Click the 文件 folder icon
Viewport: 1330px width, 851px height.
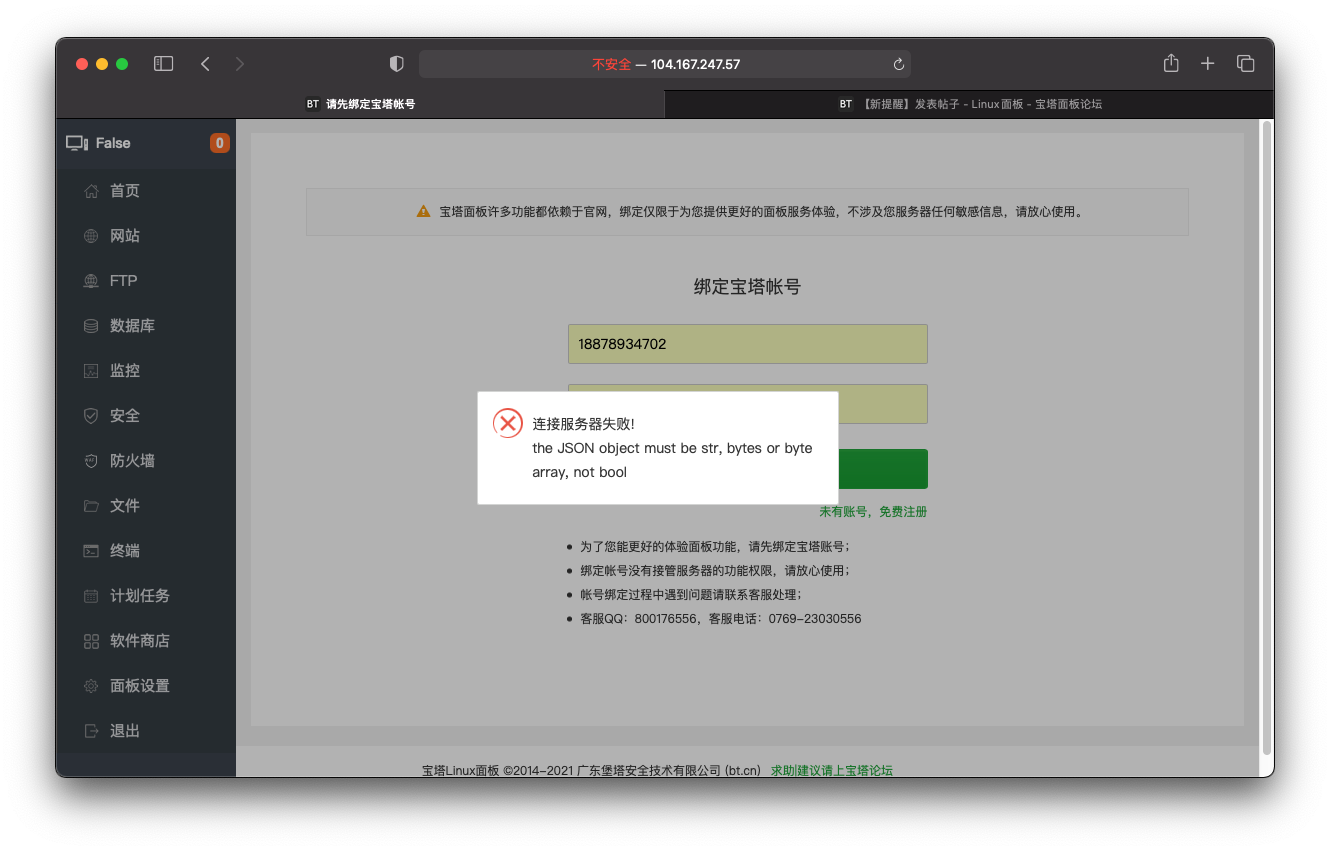92,506
